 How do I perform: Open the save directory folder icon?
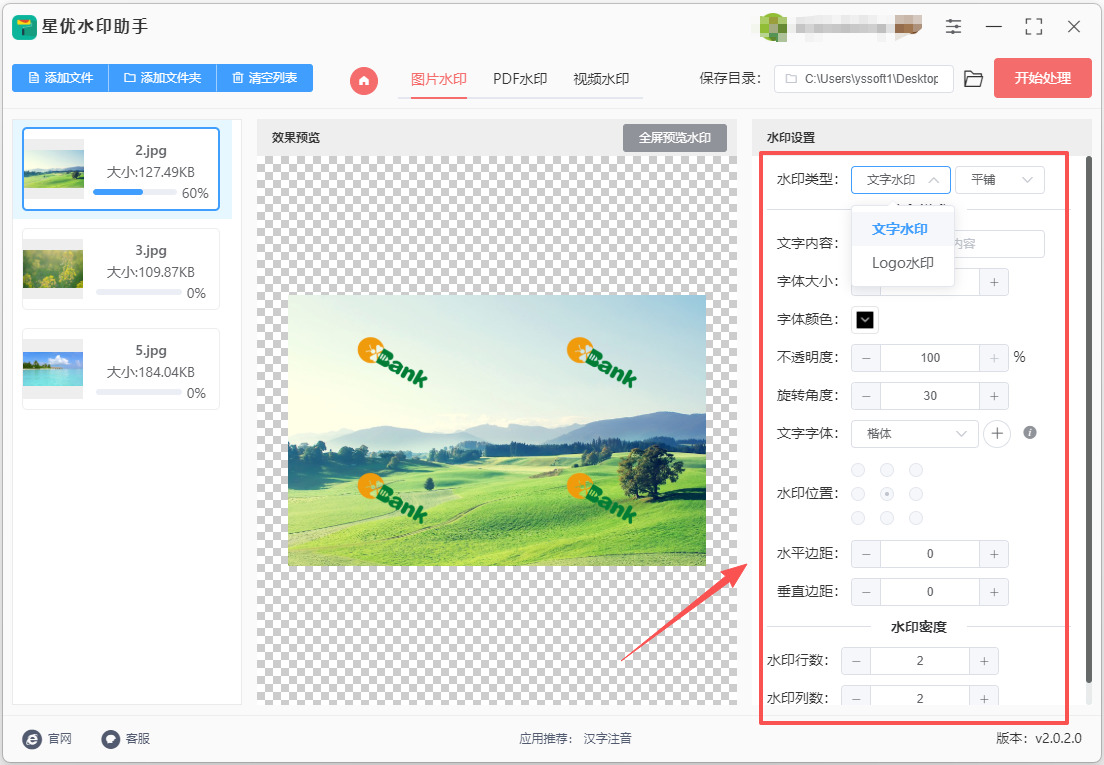(973, 79)
